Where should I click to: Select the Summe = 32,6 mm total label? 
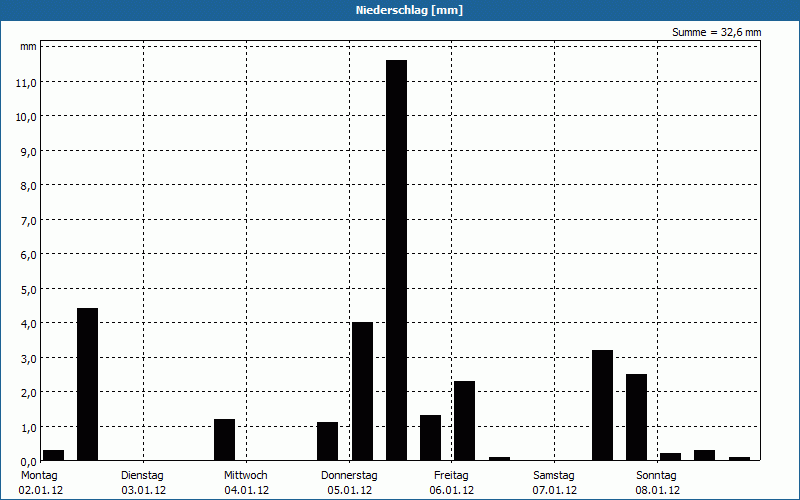(716, 33)
